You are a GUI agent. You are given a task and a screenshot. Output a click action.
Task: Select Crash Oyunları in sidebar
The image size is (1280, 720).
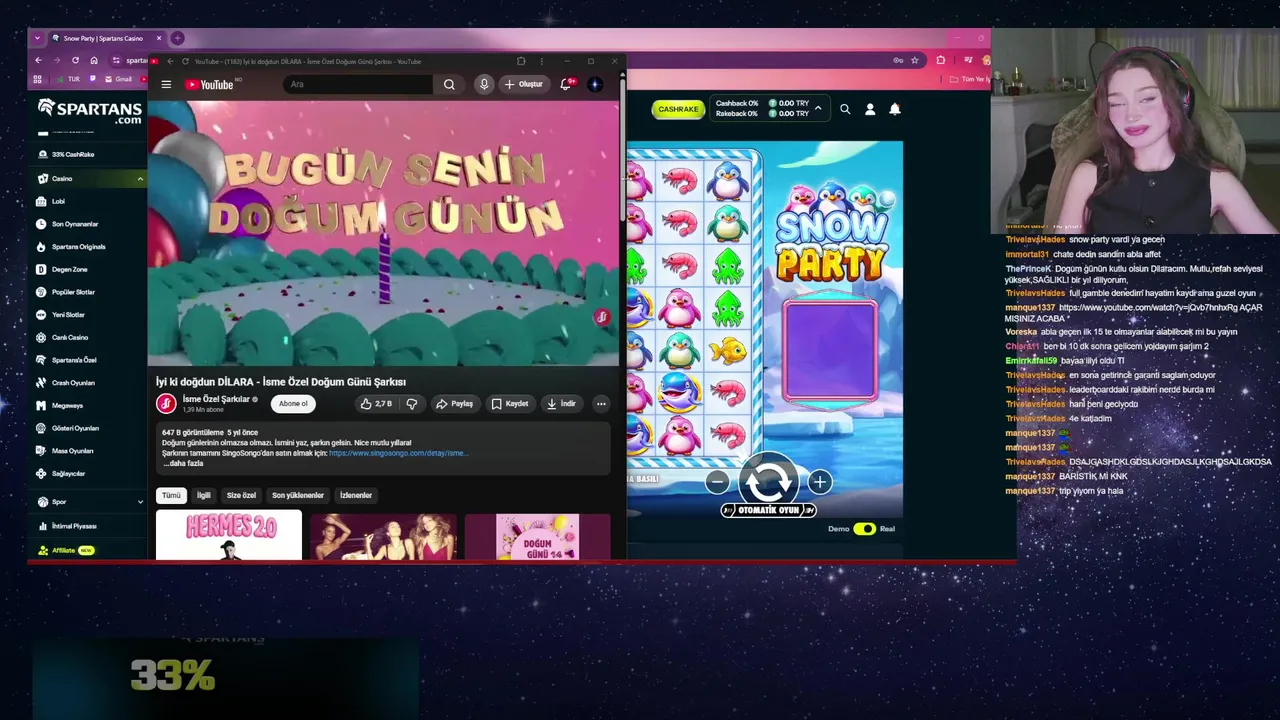pos(73,383)
